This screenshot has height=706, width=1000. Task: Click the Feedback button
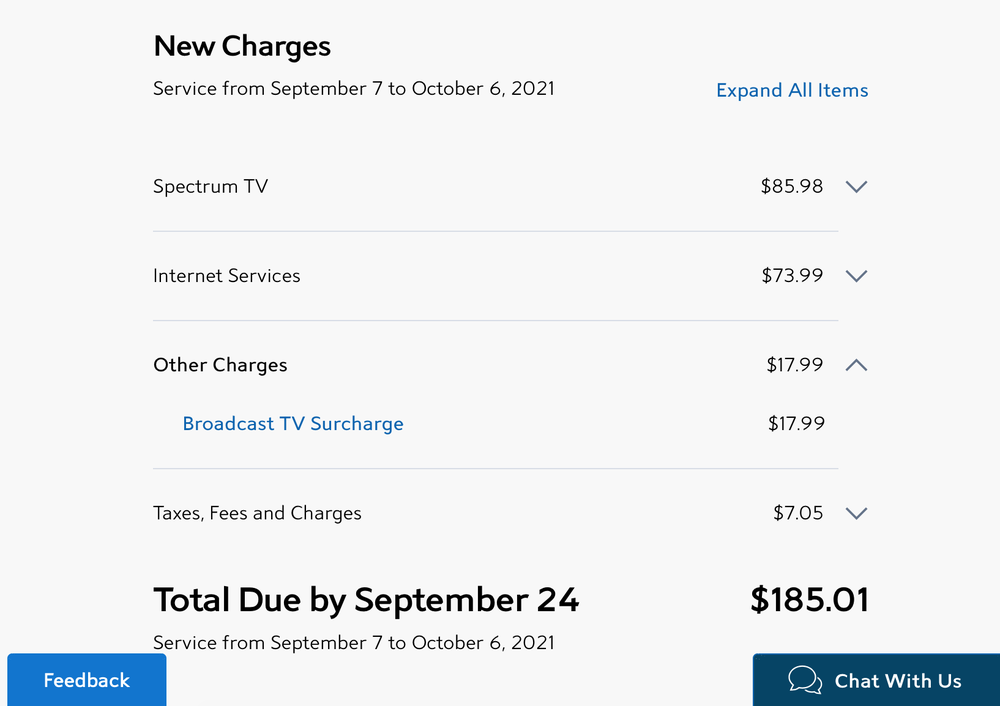86,681
